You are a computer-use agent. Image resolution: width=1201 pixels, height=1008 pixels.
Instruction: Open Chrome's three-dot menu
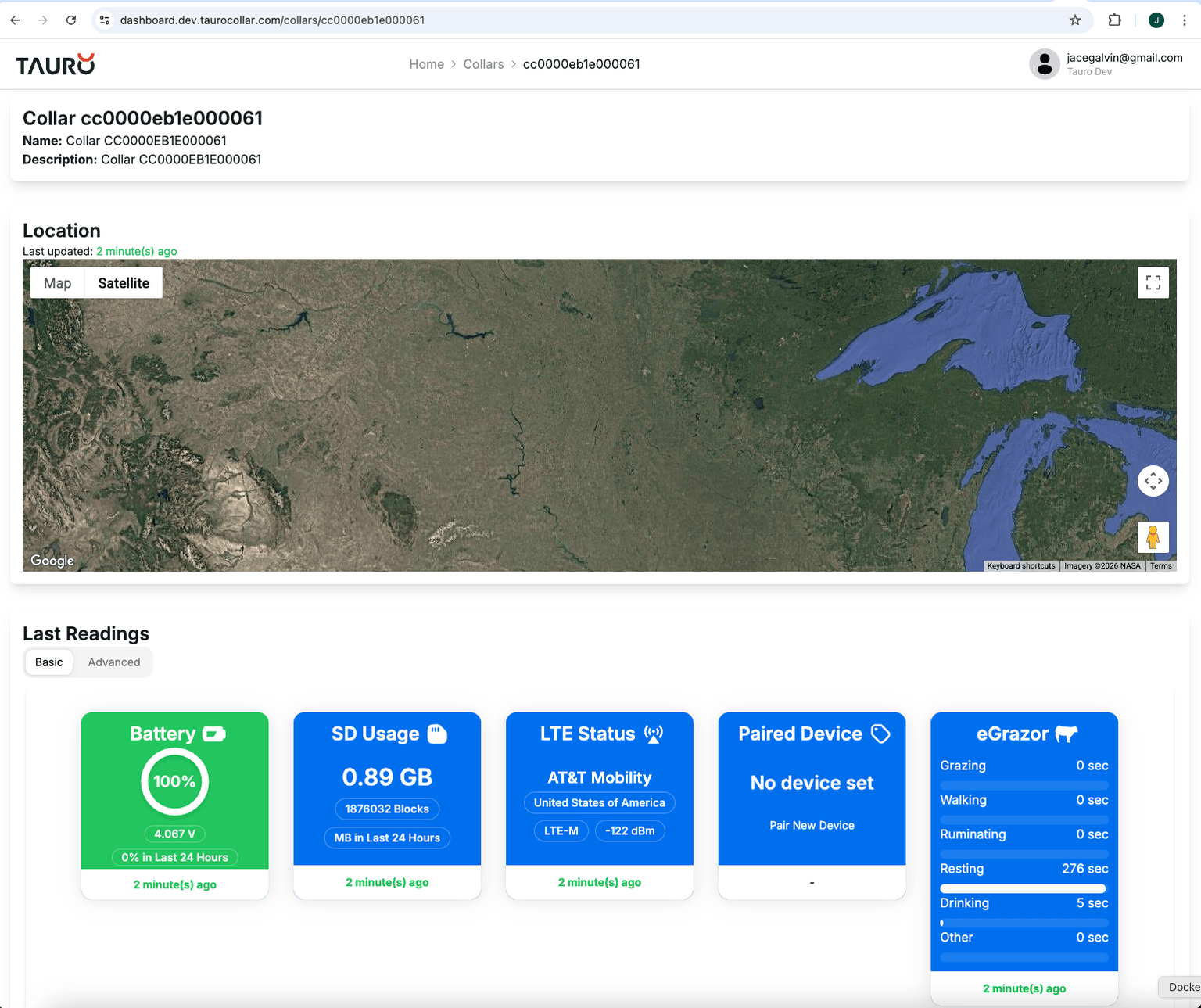[x=1184, y=20]
